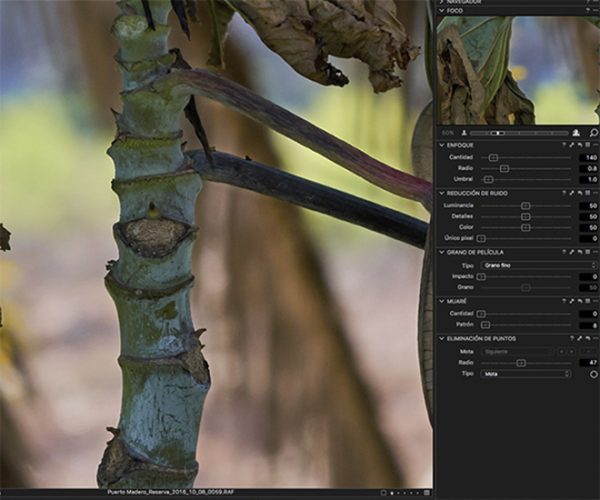Reset Eliminación de puntos adjustments

[x=588, y=339]
